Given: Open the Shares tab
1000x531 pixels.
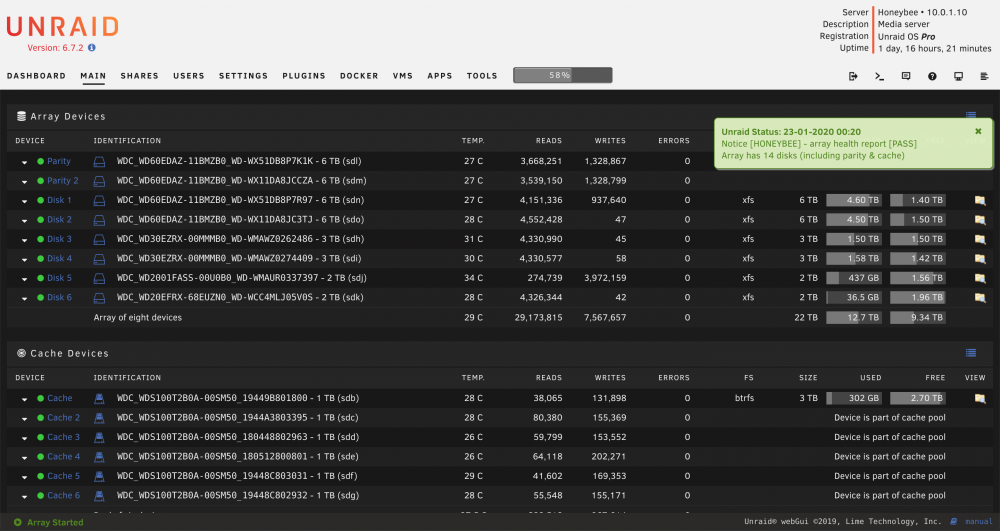Looking at the screenshot, I should 140,76.
